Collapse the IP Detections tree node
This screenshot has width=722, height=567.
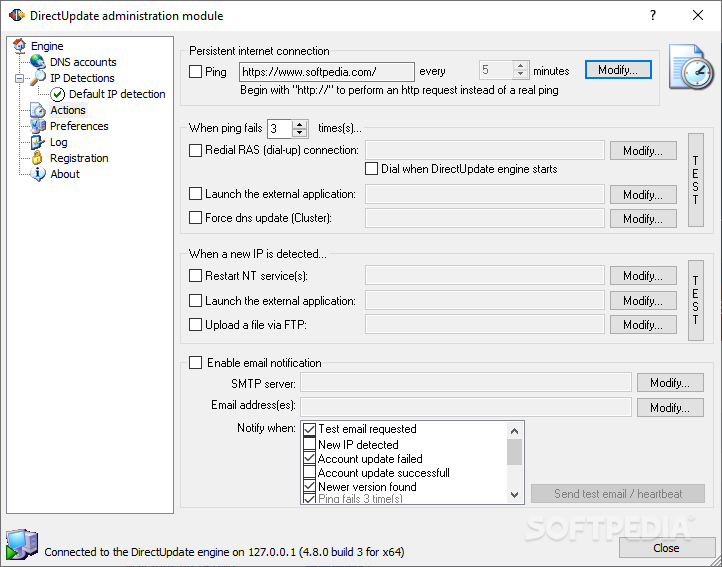(19, 78)
